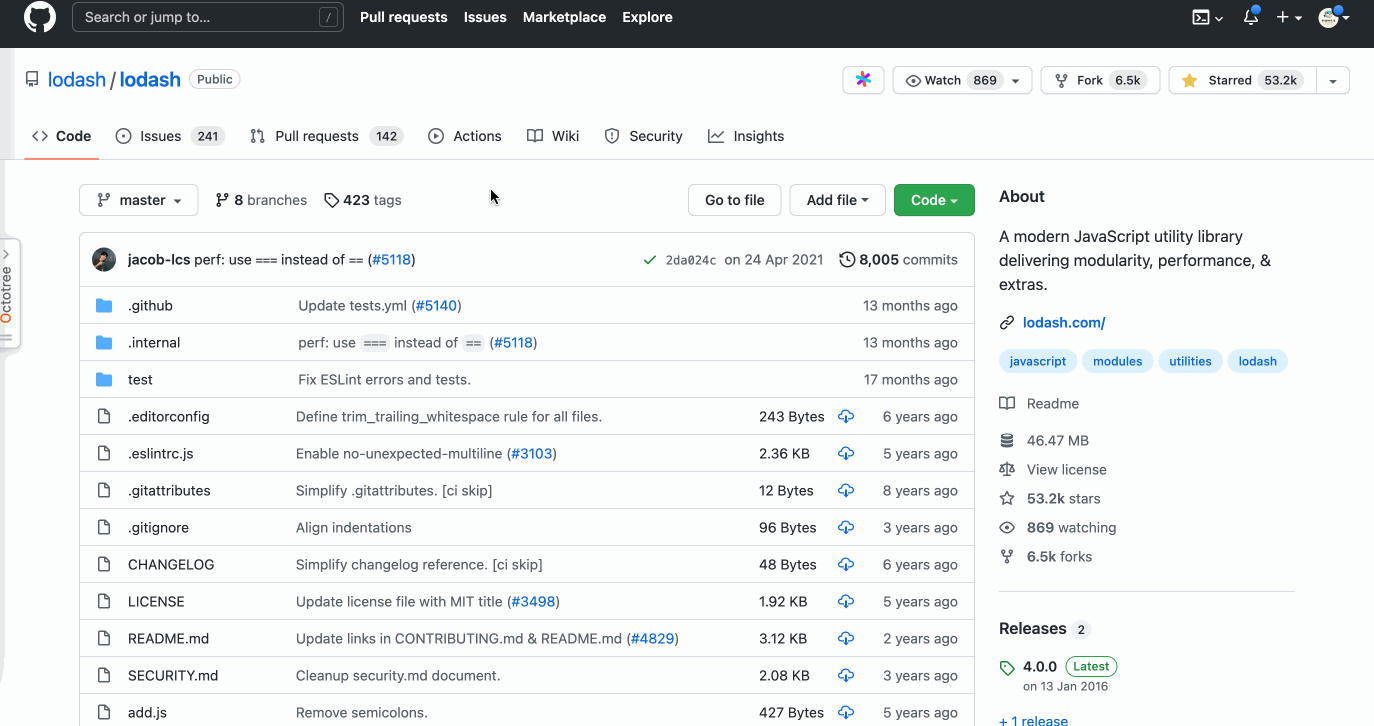Screen dimensions: 1374x726
Task: Click the green commit status checkmark
Action: click(650, 260)
